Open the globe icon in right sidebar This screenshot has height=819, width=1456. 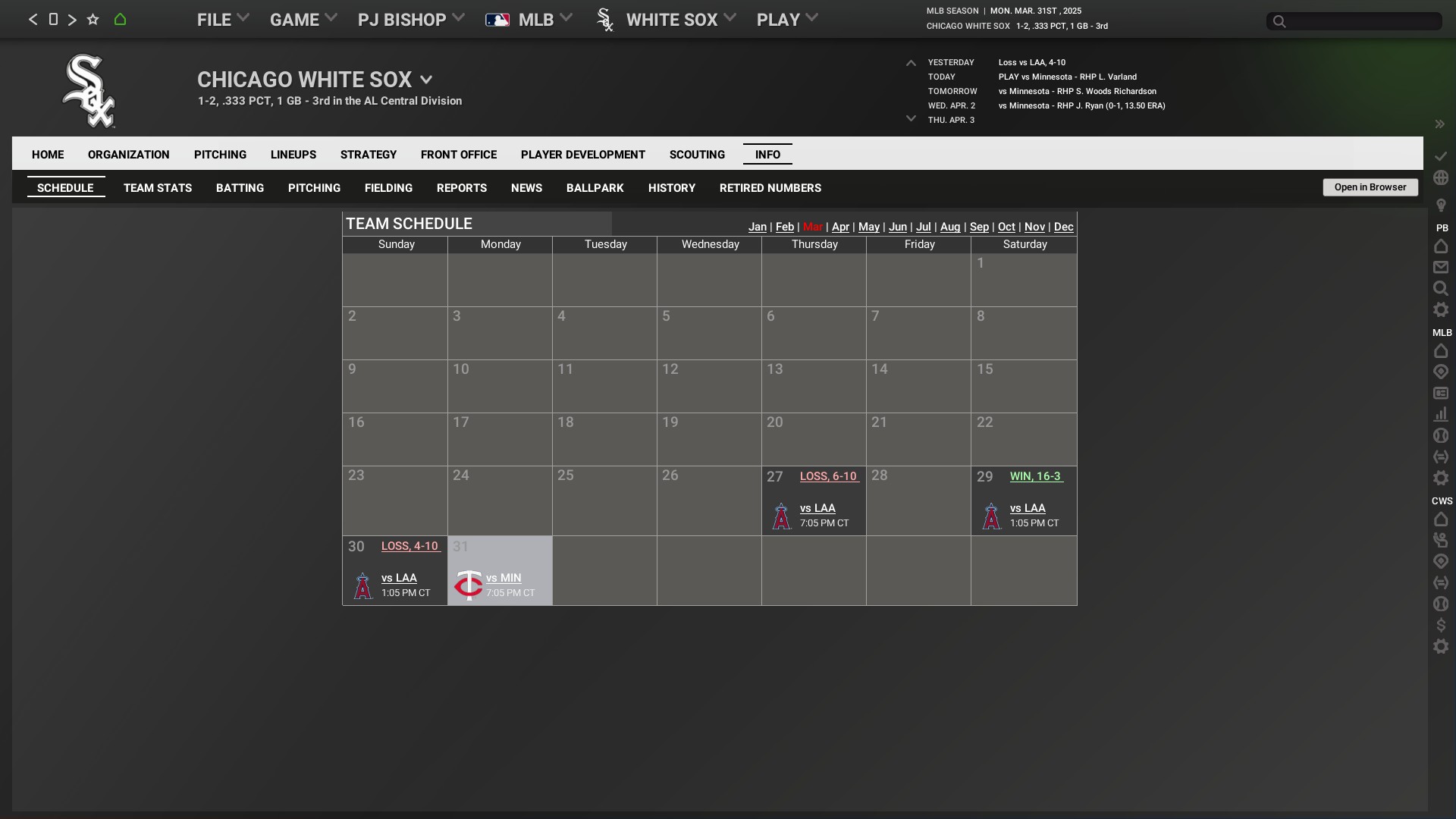click(x=1441, y=177)
